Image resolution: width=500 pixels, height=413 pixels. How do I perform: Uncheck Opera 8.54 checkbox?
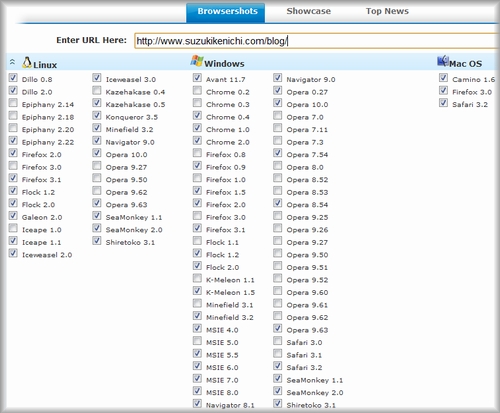click(278, 203)
